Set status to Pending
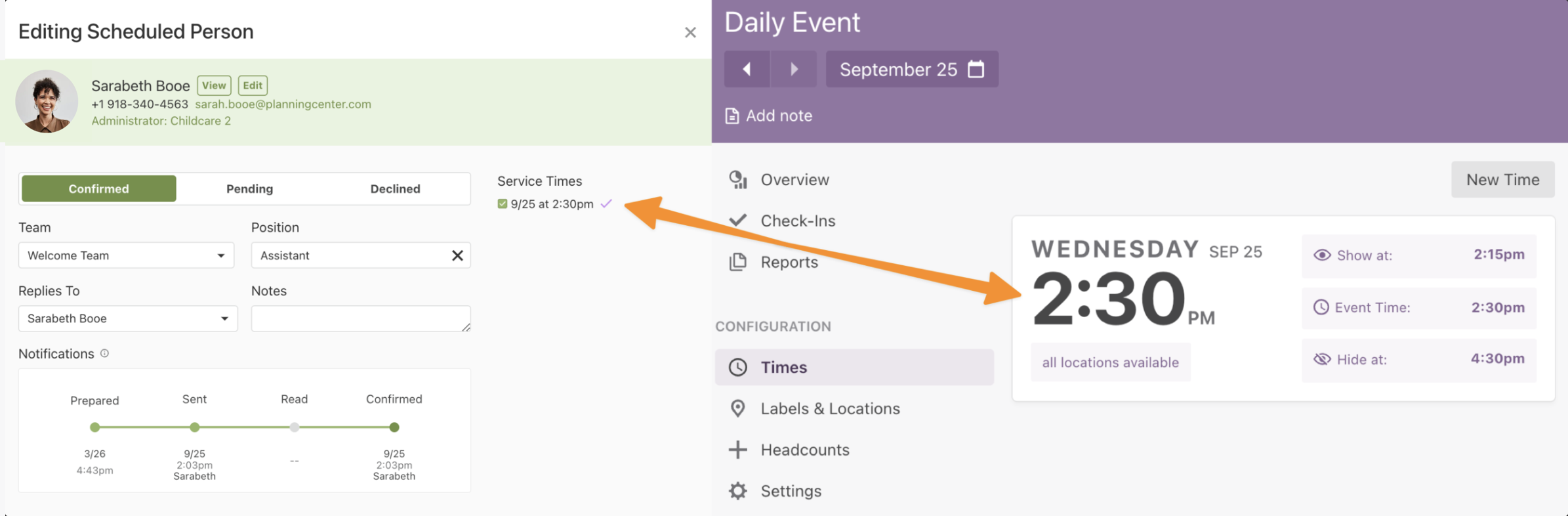This screenshot has height=516, width=1568. pos(250,189)
